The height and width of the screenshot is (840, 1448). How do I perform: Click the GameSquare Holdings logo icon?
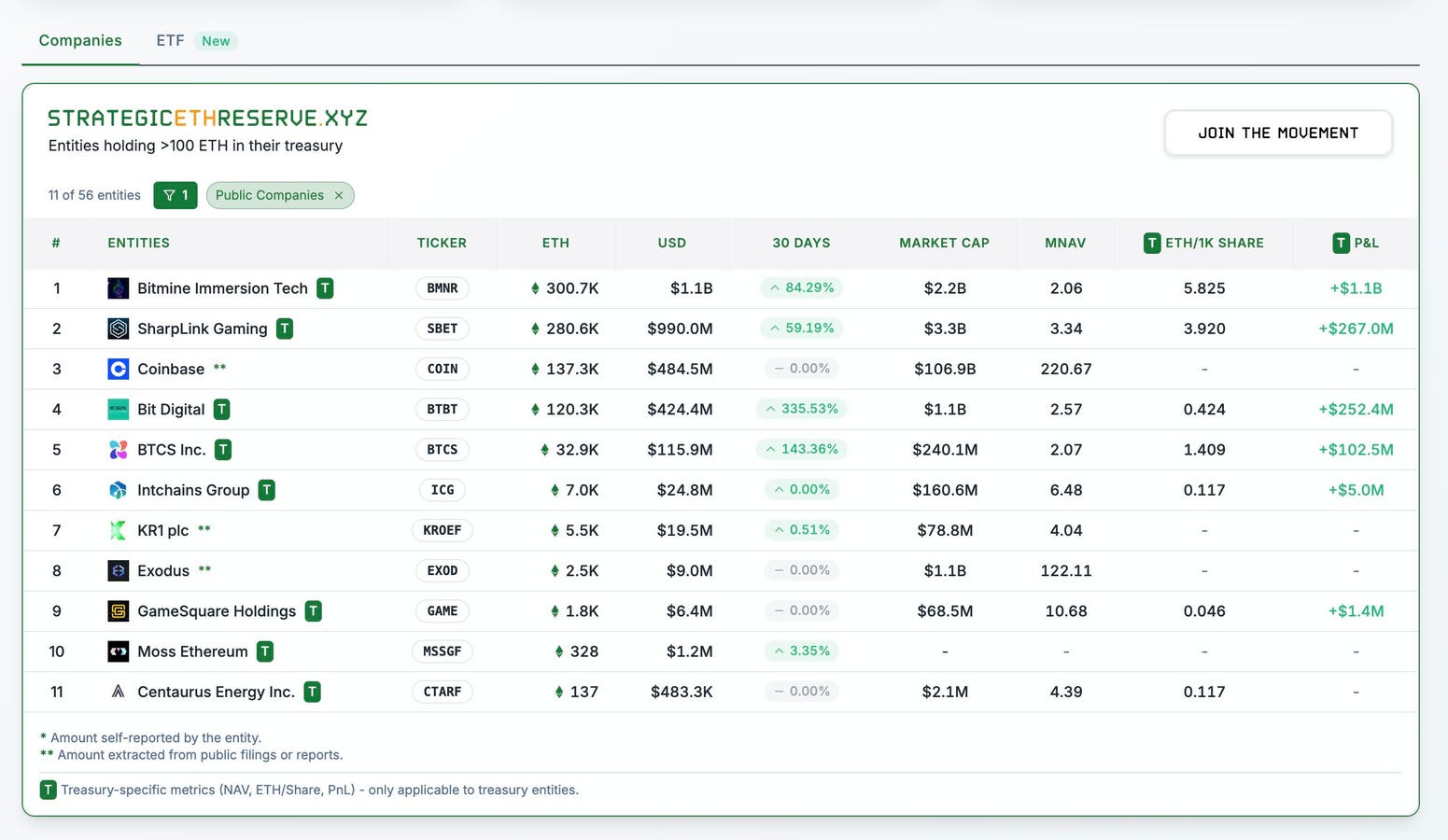click(118, 611)
